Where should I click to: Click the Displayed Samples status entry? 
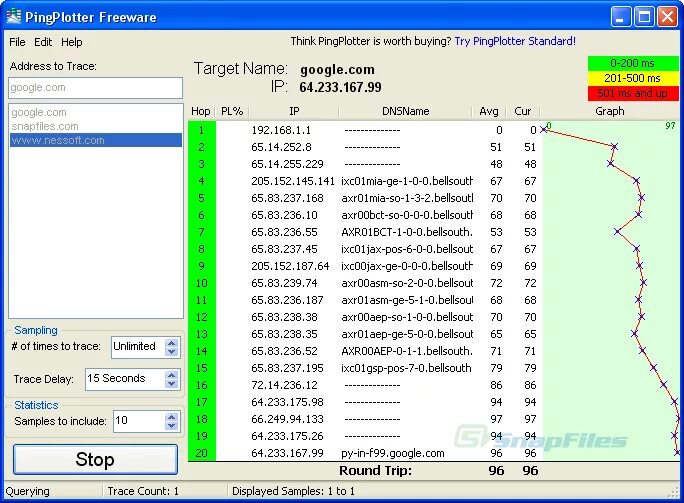(293, 491)
